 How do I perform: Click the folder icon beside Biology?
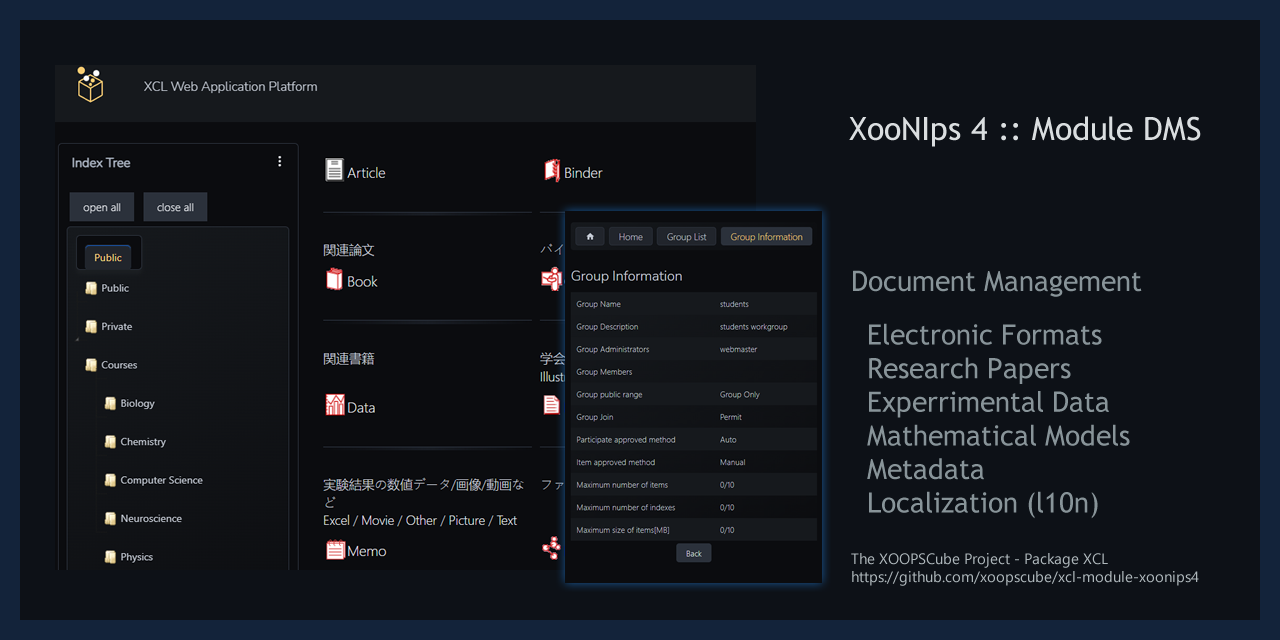tap(110, 403)
